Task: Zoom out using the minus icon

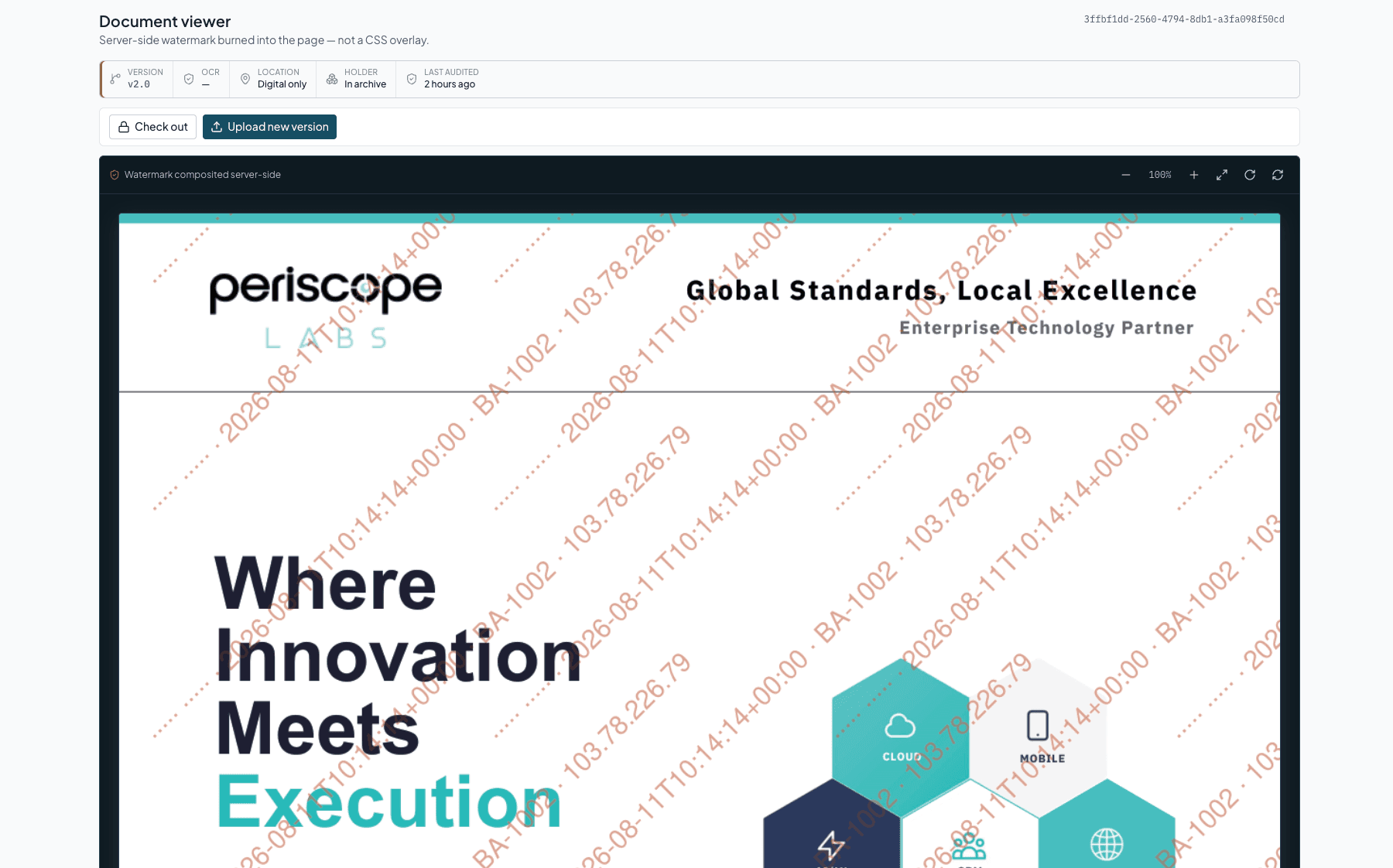Action: pyautogui.click(x=1126, y=175)
